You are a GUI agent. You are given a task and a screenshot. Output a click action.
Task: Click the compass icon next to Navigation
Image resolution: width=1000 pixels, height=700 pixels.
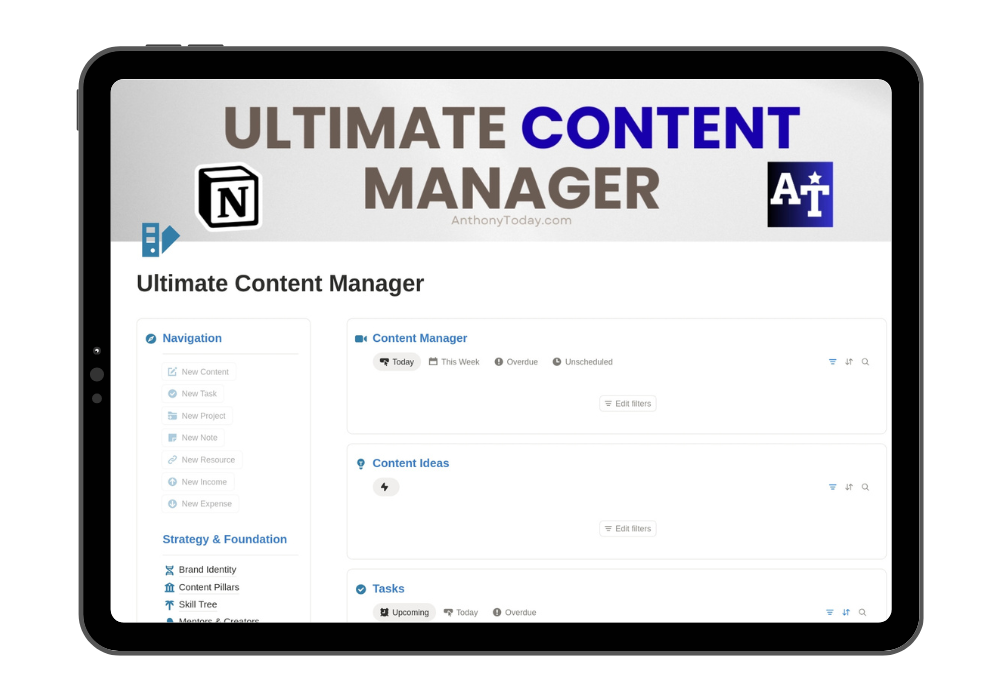point(151,339)
